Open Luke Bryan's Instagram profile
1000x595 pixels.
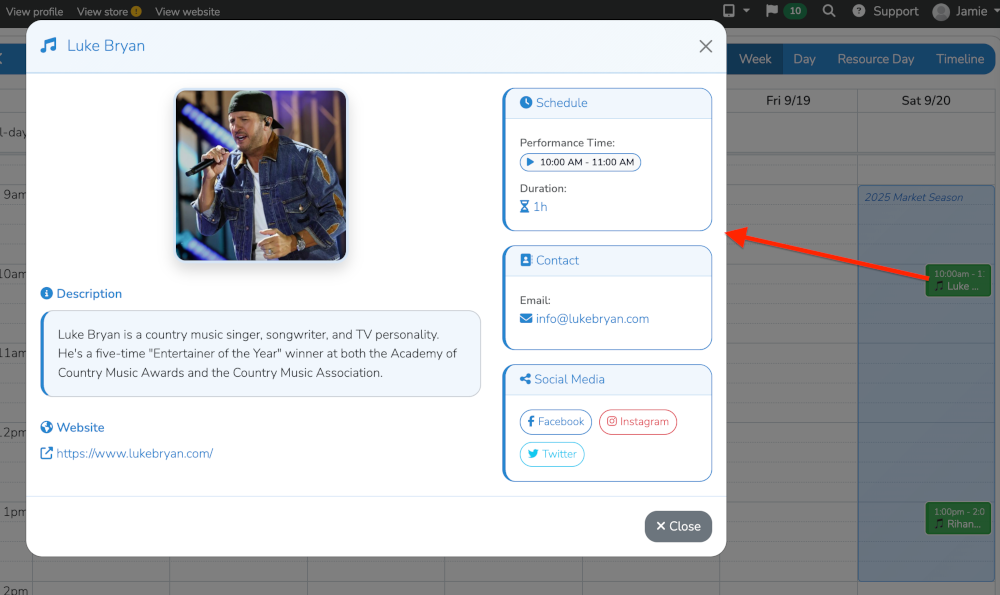[638, 422]
